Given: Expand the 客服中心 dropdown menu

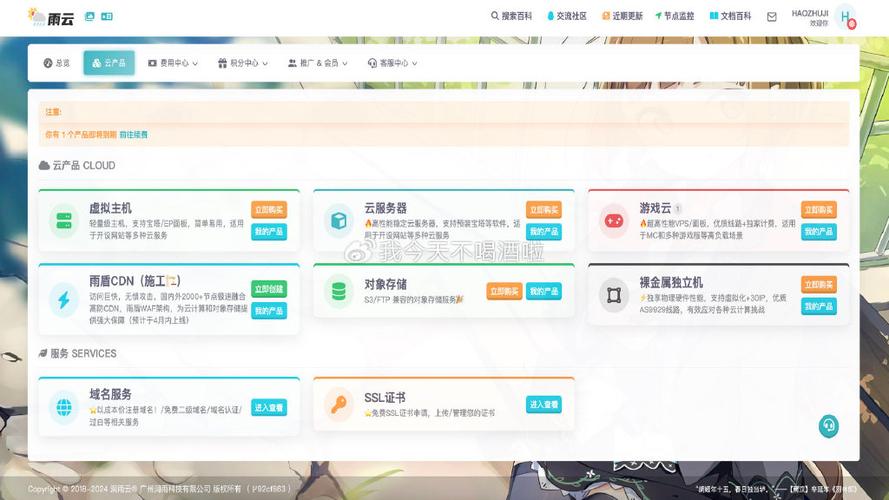Looking at the screenshot, I should [392, 63].
